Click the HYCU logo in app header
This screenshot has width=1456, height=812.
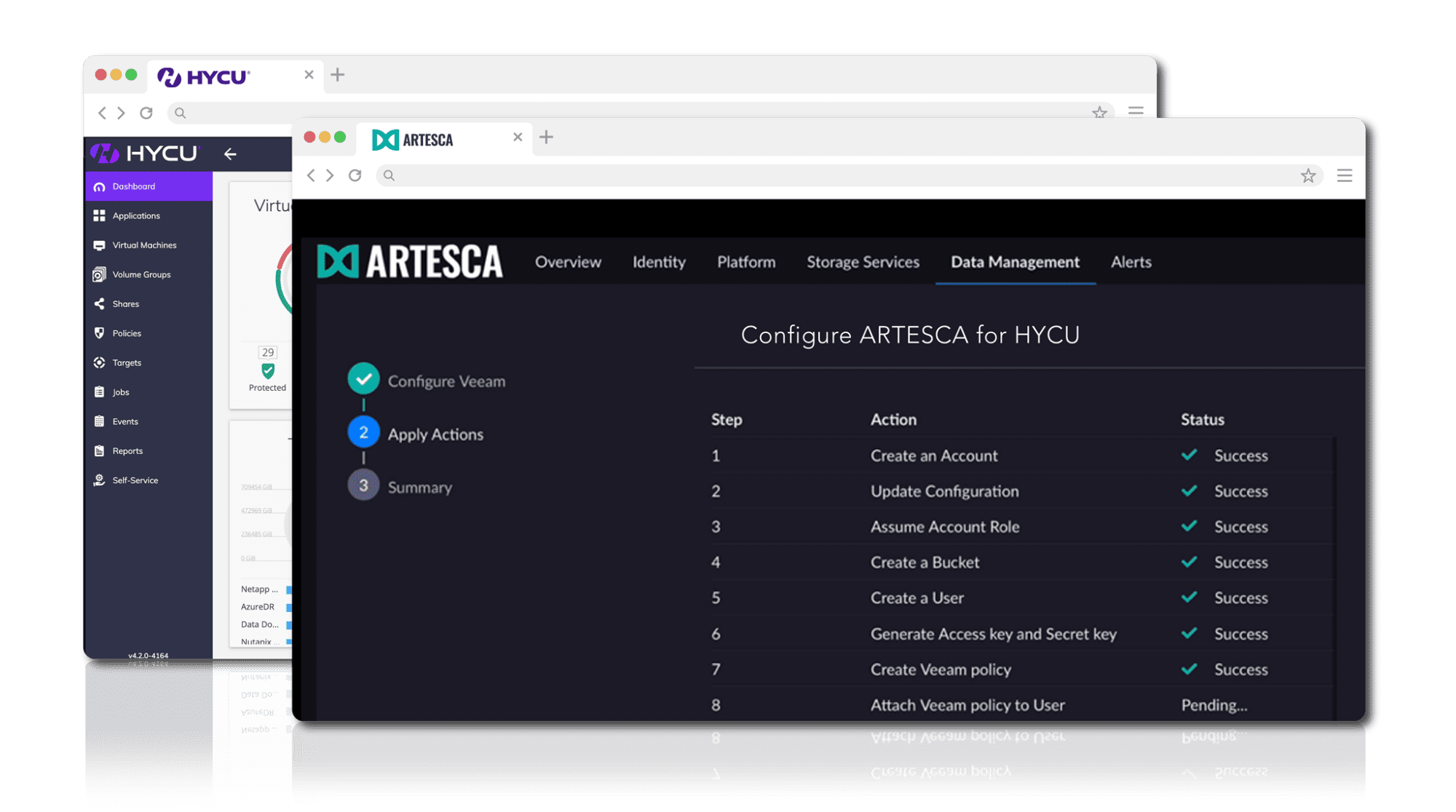click(x=144, y=153)
